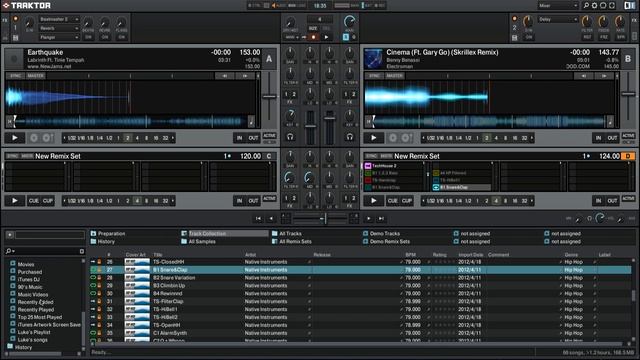Open Preferences gear icon in header
The width and height of the screenshot is (640, 360).
point(594,5)
